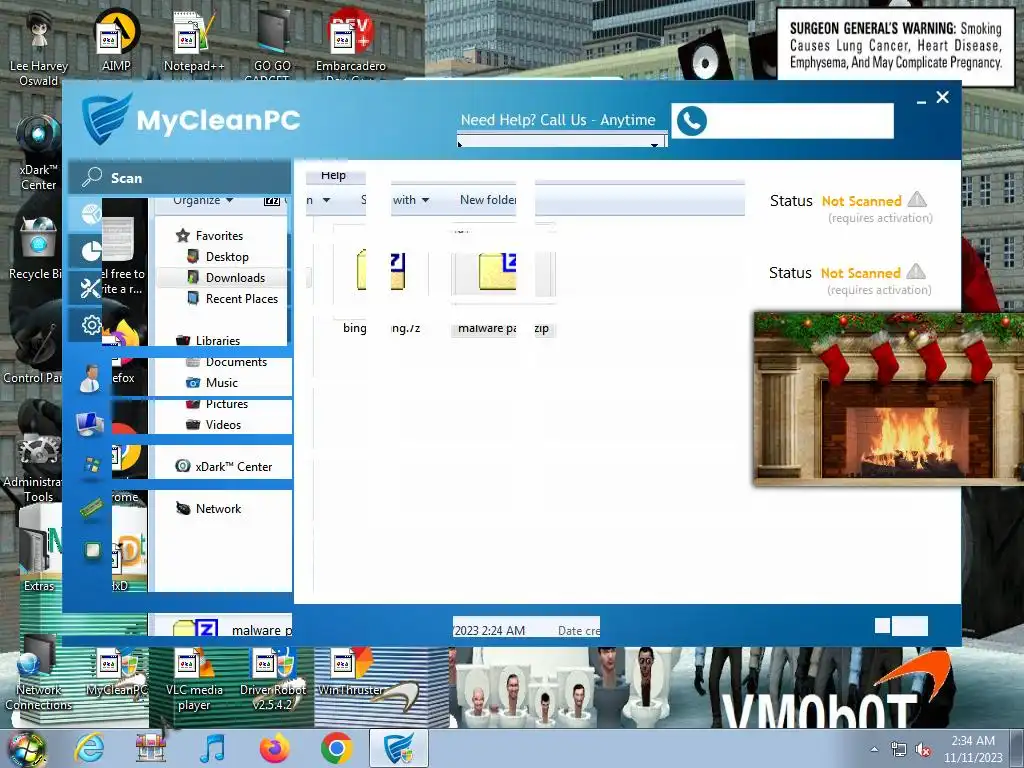Screen dimensions: 1024x768
Task: Select the pie chart sidebar icon
Action: click(90, 251)
